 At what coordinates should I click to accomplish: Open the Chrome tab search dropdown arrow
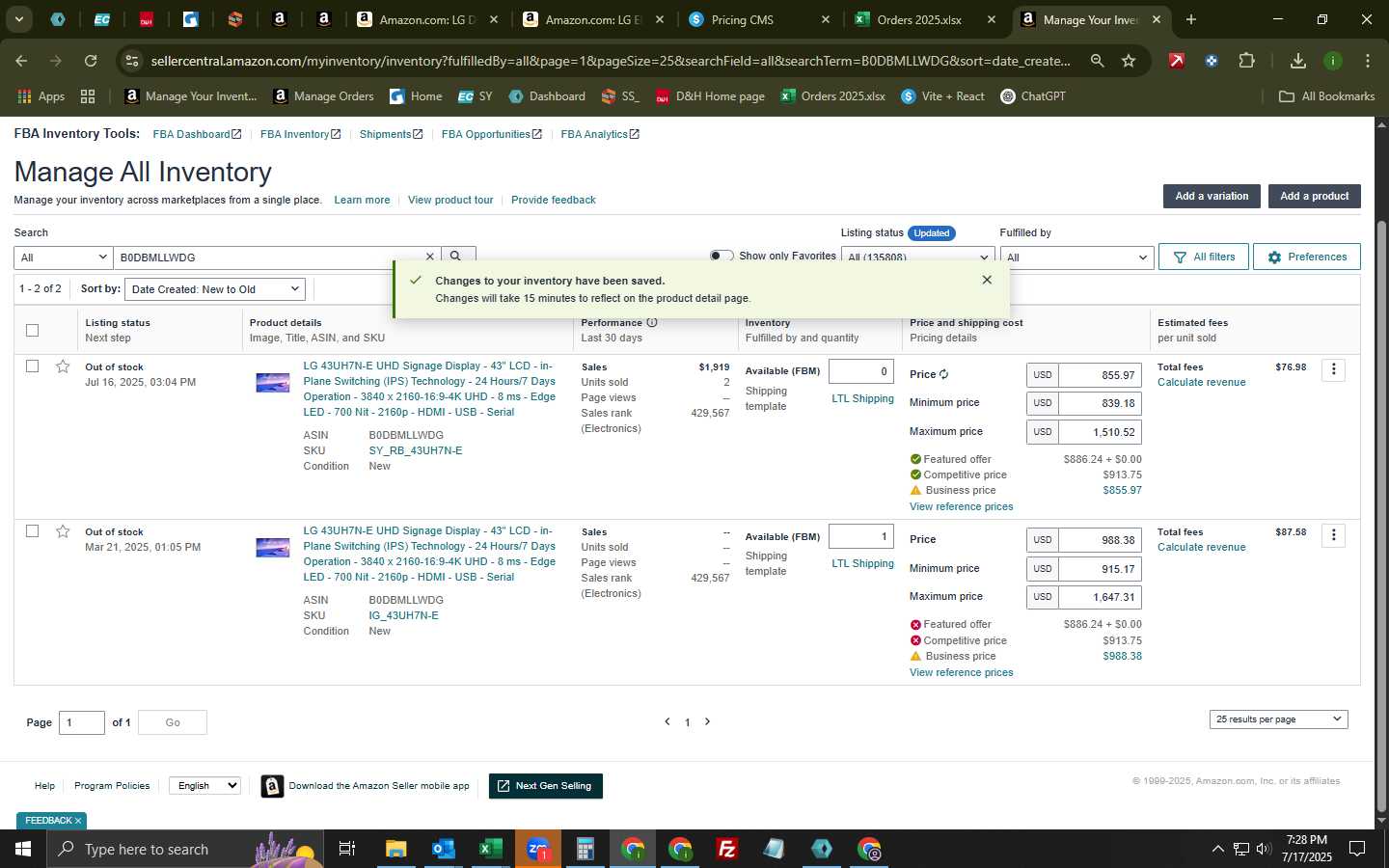(x=18, y=19)
